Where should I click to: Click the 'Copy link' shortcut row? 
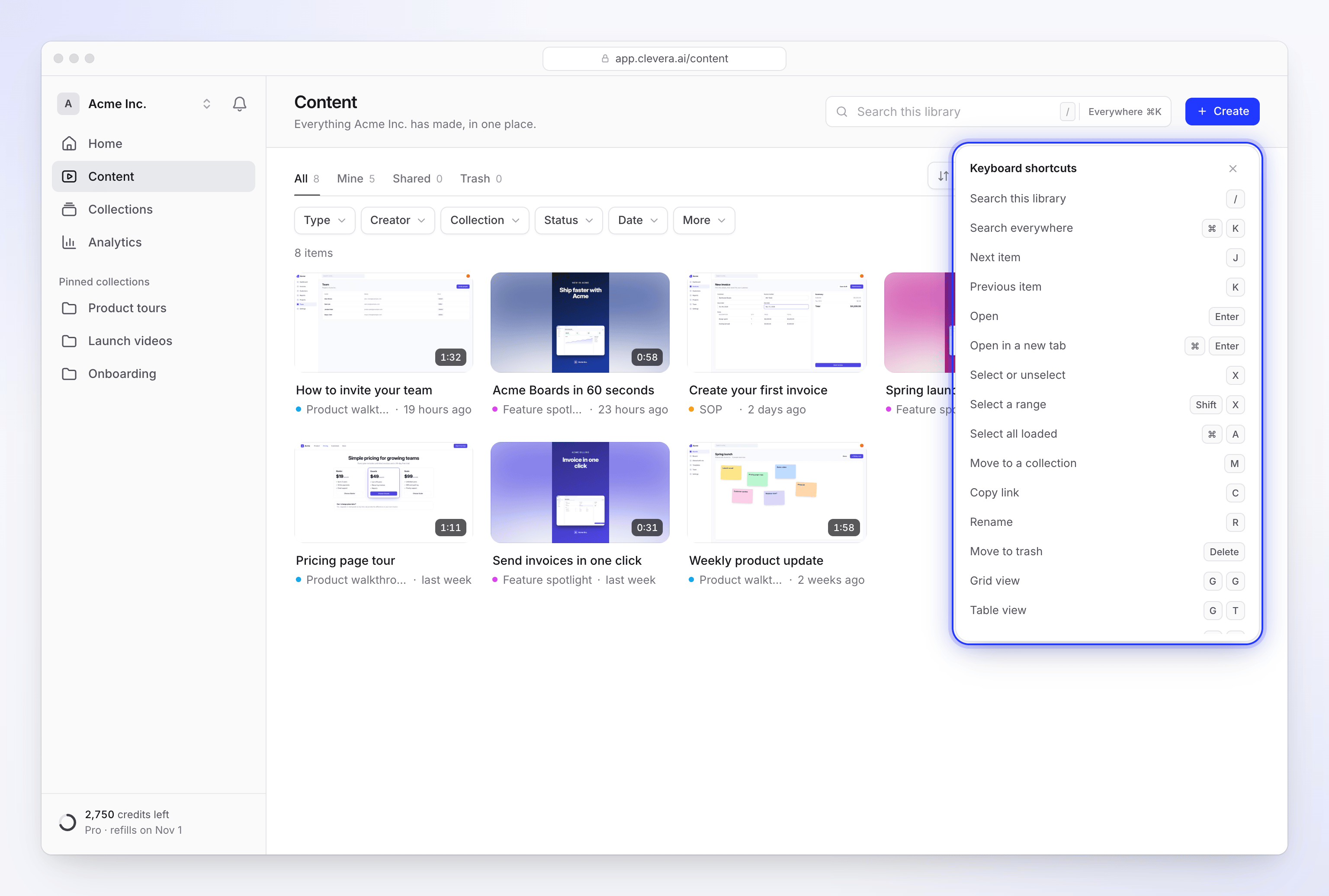1107,493
